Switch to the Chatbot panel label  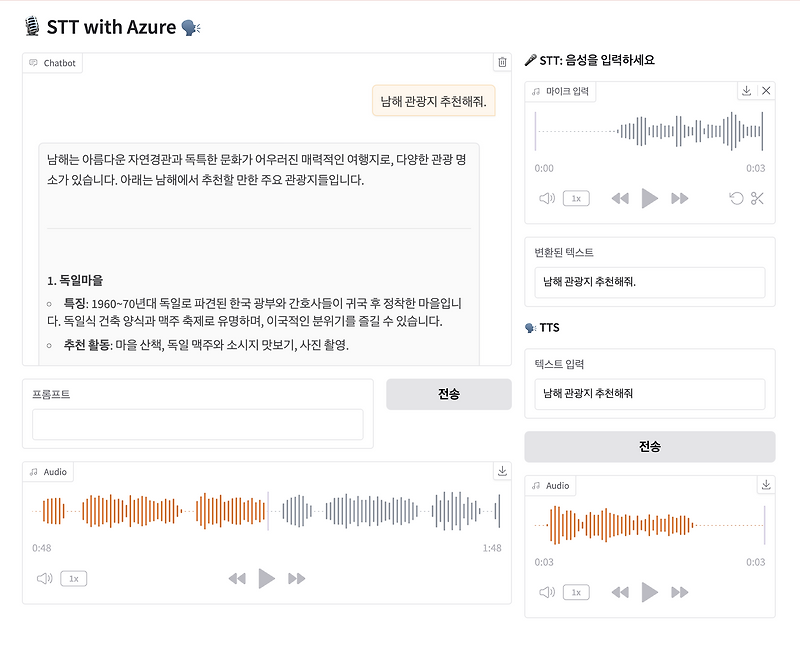[x=55, y=63]
